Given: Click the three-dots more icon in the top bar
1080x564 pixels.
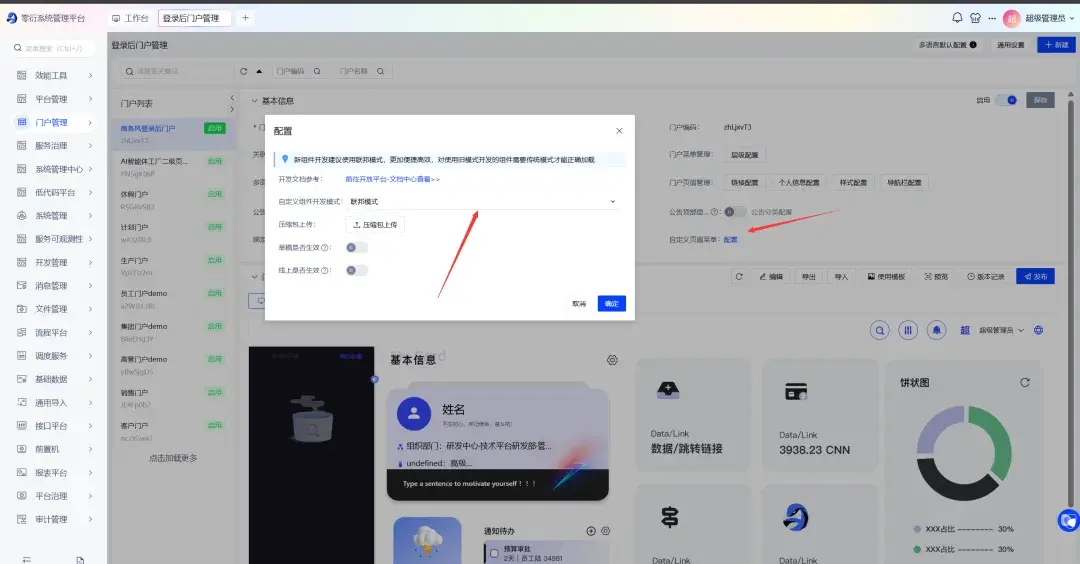Looking at the screenshot, I should click(x=992, y=19).
